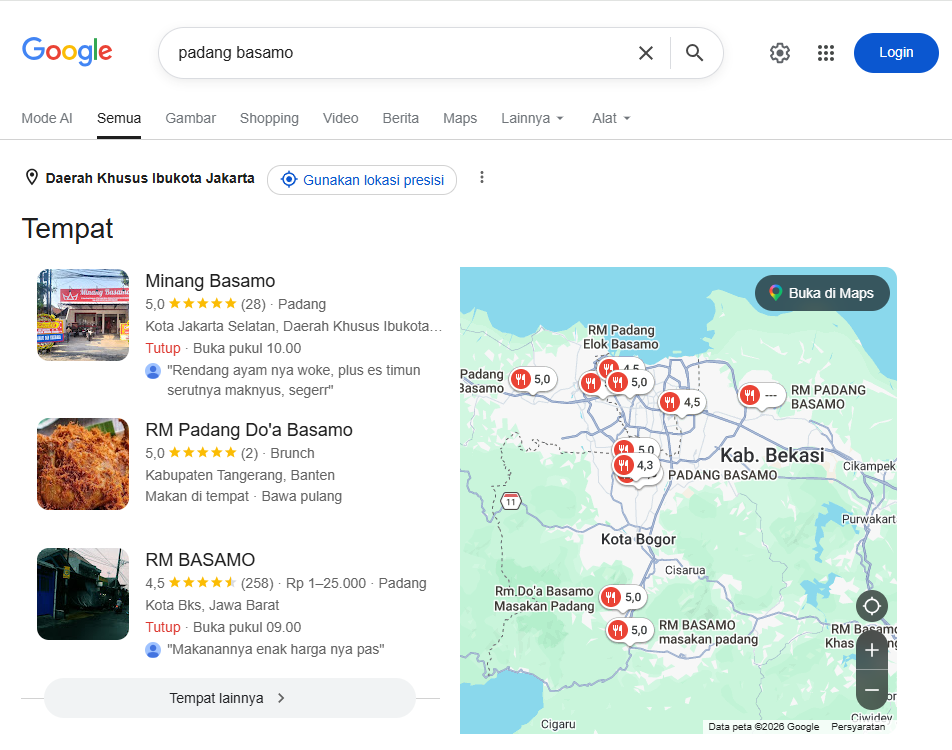This screenshot has width=952, height=750.
Task: Open the Video tab
Action: point(341,118)
